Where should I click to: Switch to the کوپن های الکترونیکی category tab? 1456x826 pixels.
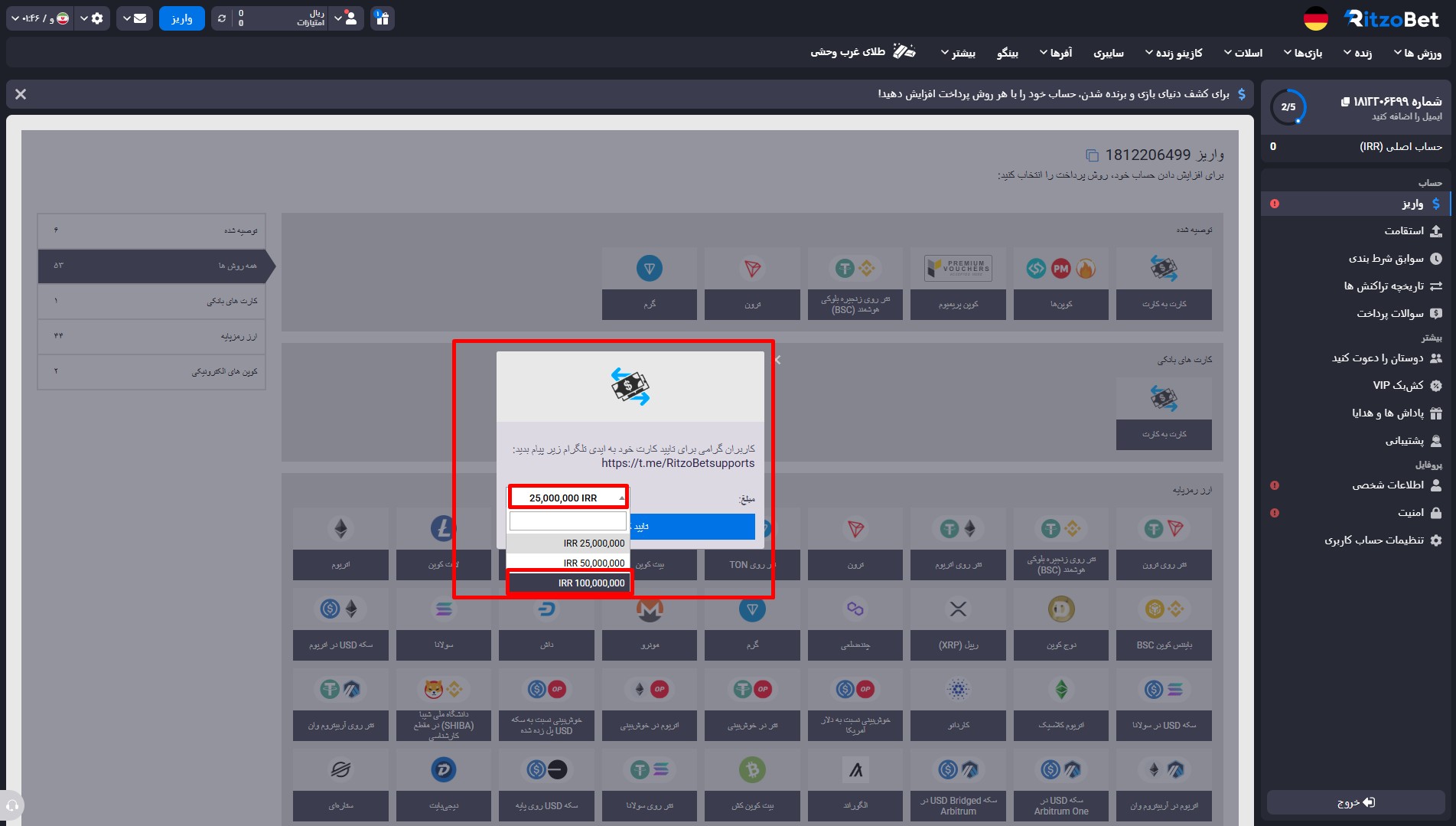(x=151, y=371)
